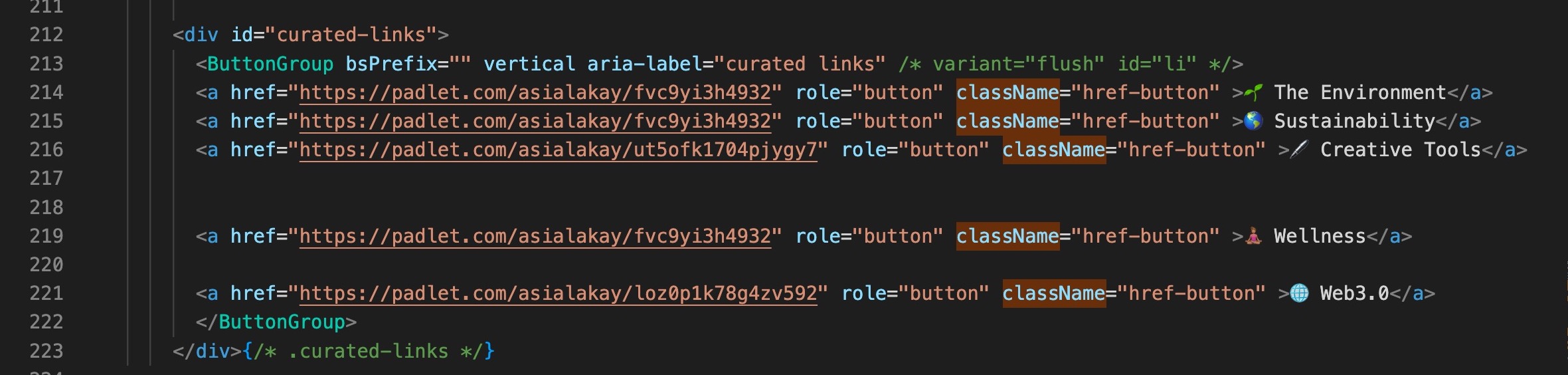Click line number 223 in the gutter
Viewport: 1568px width, 375px height.
[46, 351]
